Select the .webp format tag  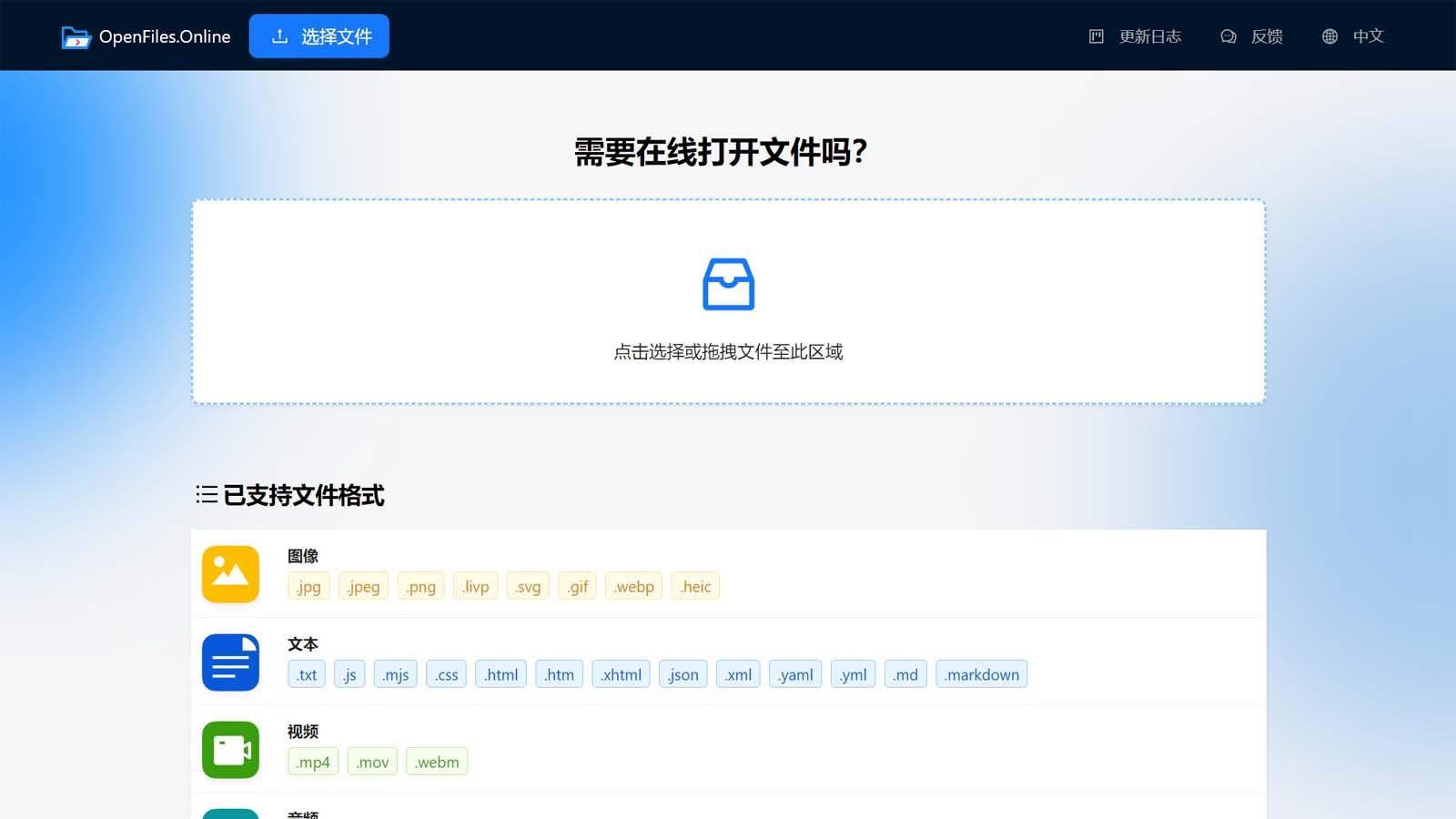pos(634,586)
